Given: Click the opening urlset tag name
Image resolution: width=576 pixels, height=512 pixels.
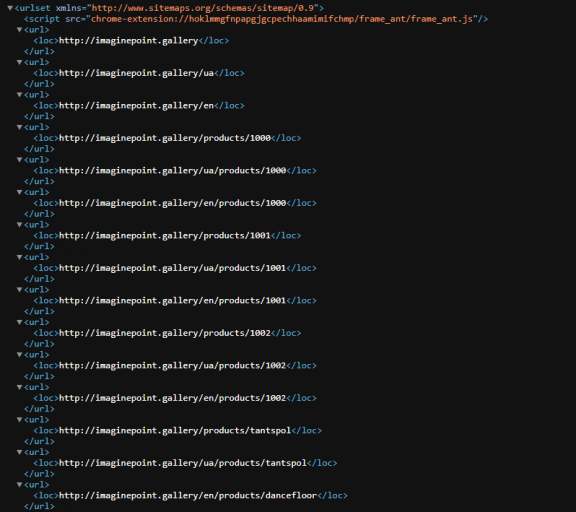Looking at the screenshot, I should (35, 8).
